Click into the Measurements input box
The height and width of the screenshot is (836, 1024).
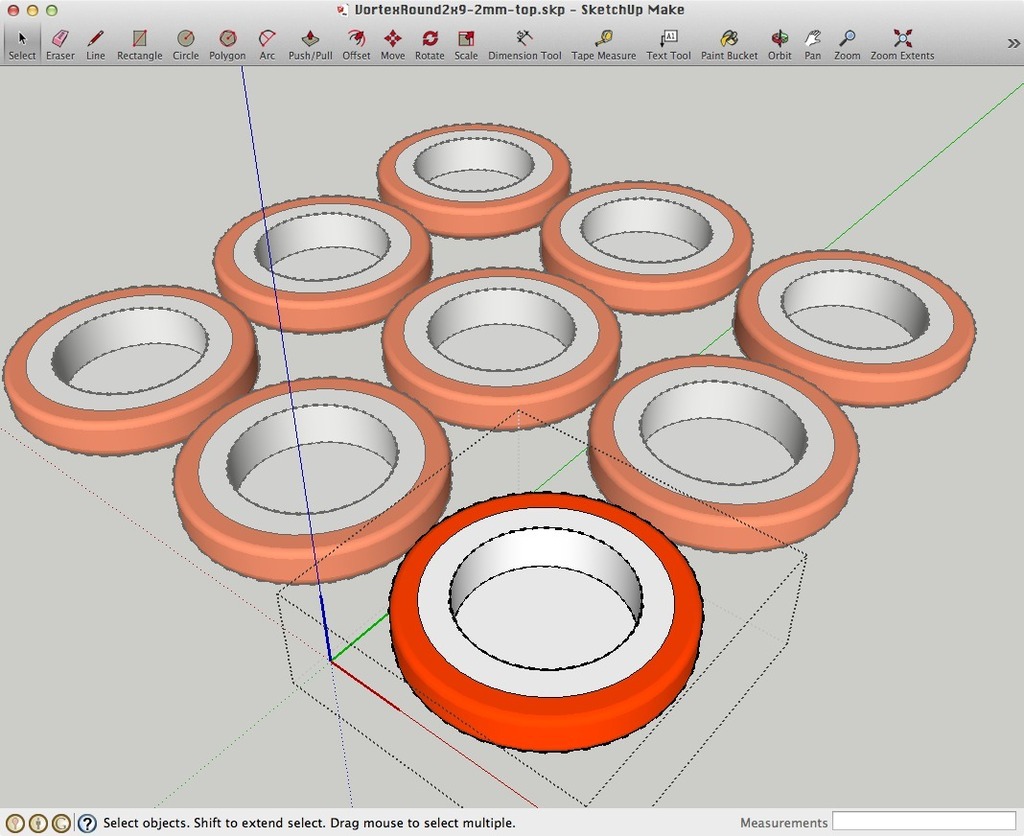point(923,822)
